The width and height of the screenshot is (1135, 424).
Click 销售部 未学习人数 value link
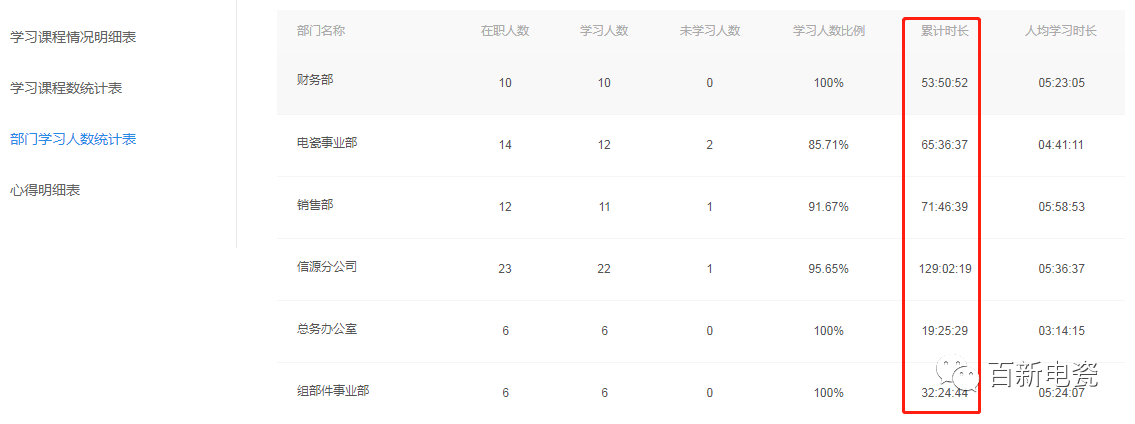point(710,207)
